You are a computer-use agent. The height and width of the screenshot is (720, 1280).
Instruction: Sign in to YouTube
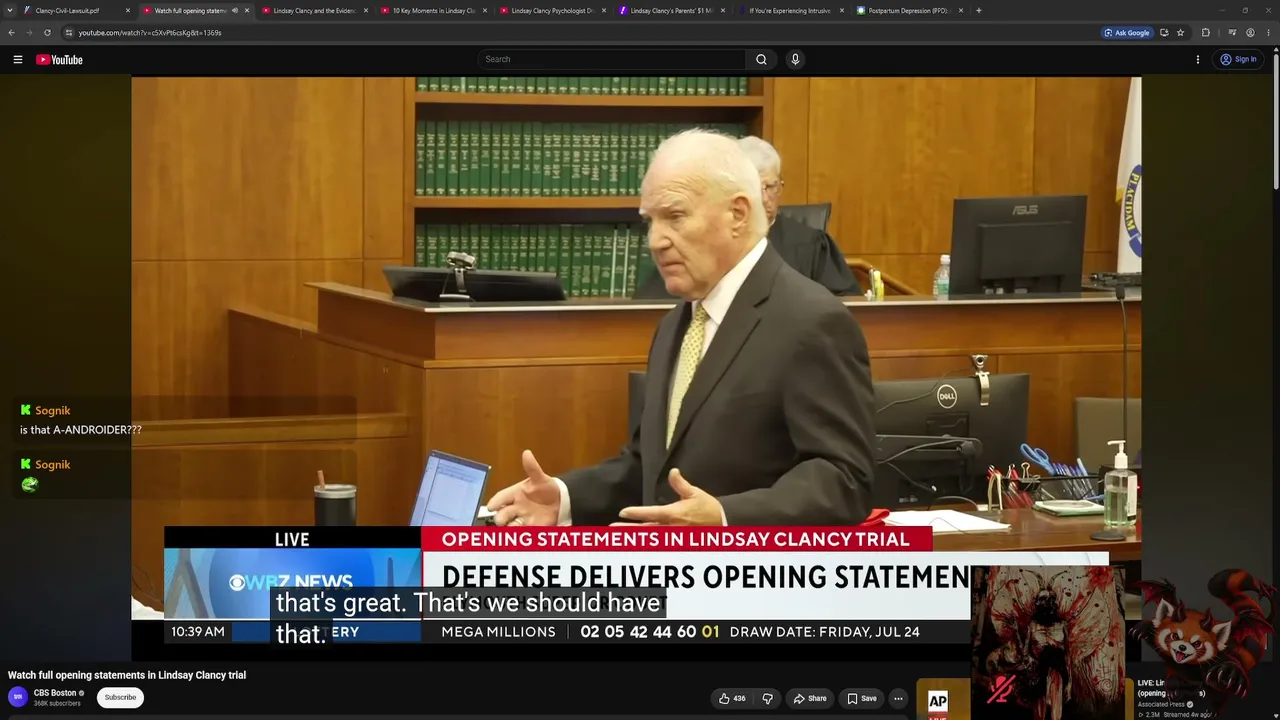1238,60
